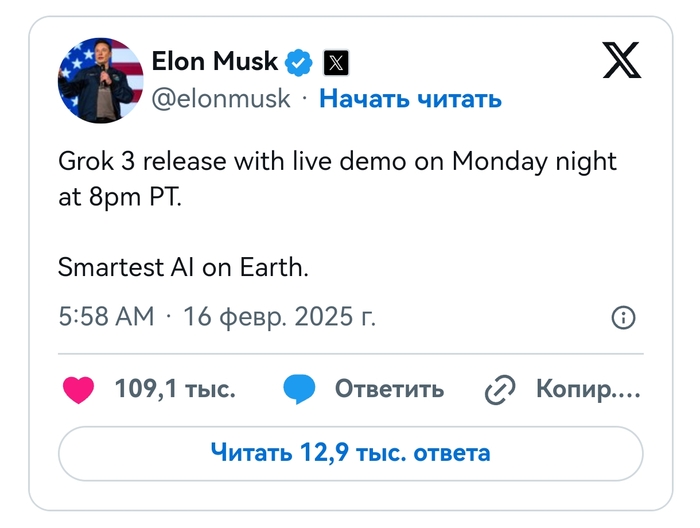Click the 16 февр. 2025 г. date
This screenshot has height=528, width=700.
click(x=279, y=318)
